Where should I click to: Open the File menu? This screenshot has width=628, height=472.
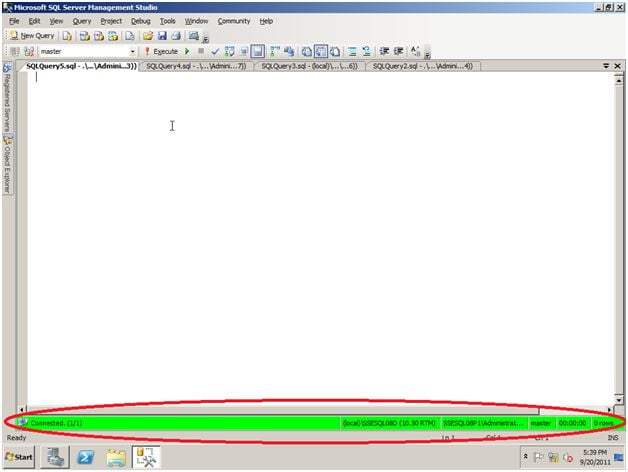(14, 21)
